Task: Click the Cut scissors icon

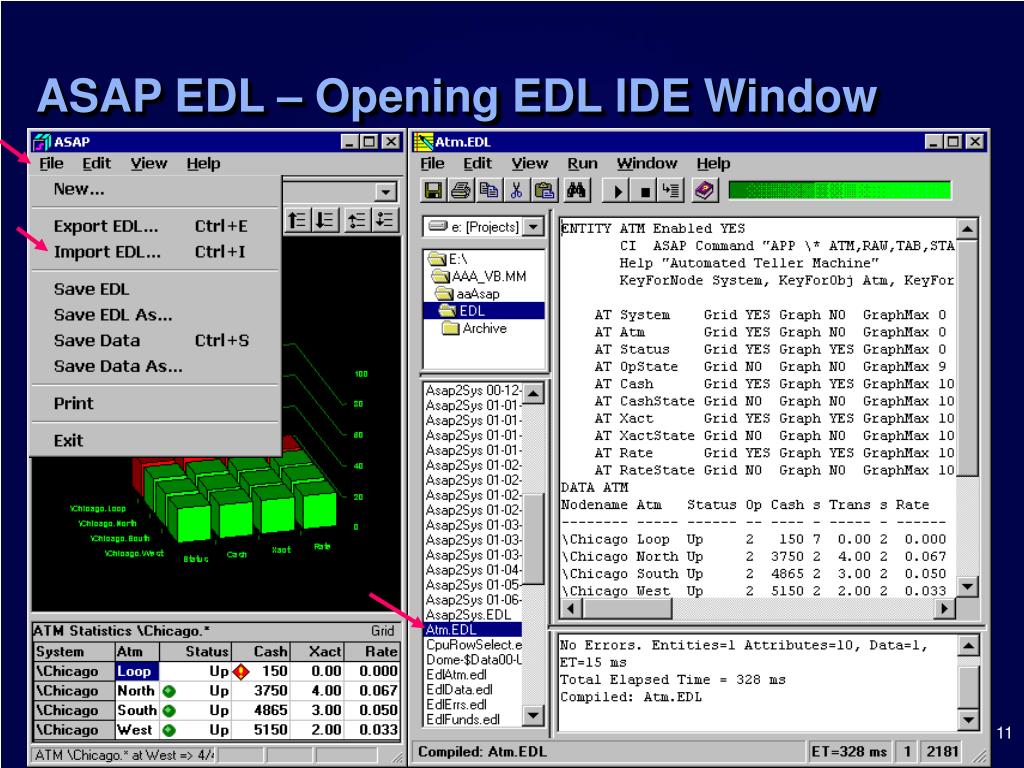Action: (x=516, y=191)
